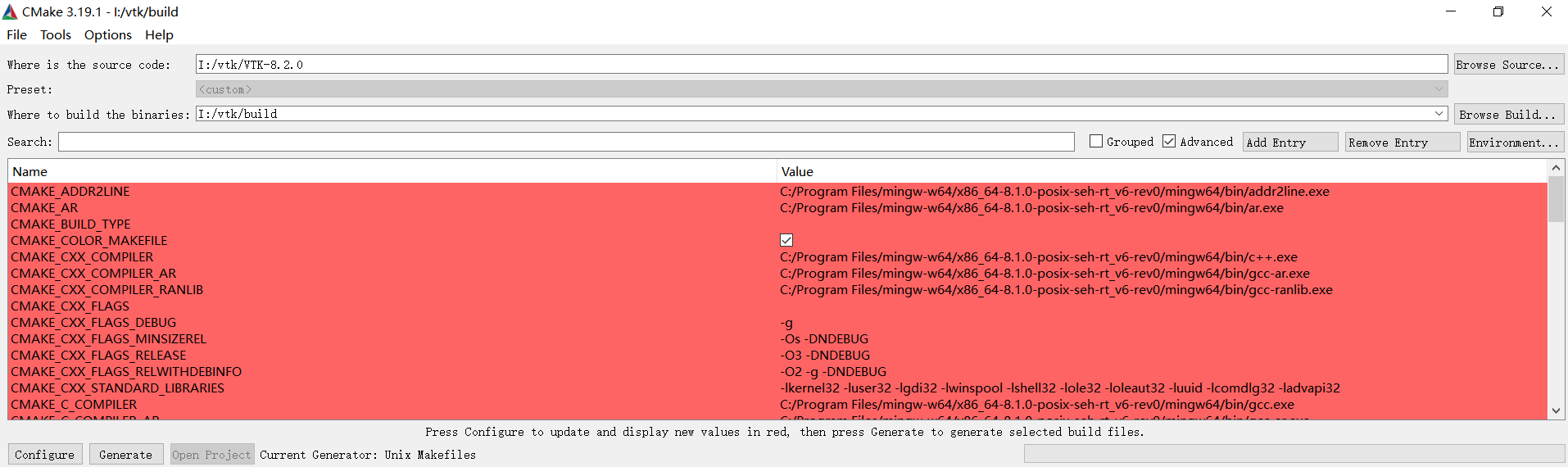Click the vertical scrollbar thumb

click(x=1556, y=199)
